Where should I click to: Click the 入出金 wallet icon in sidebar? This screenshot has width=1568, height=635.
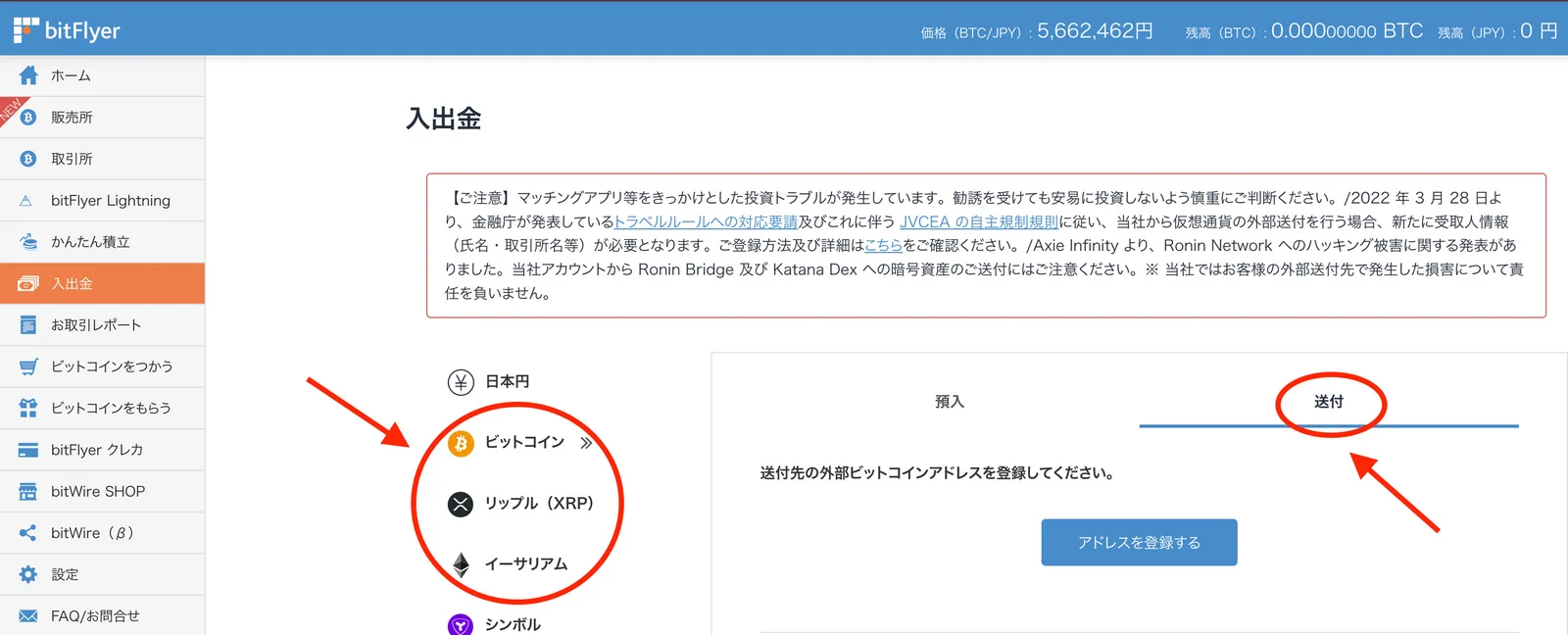(x=28, y=284)
